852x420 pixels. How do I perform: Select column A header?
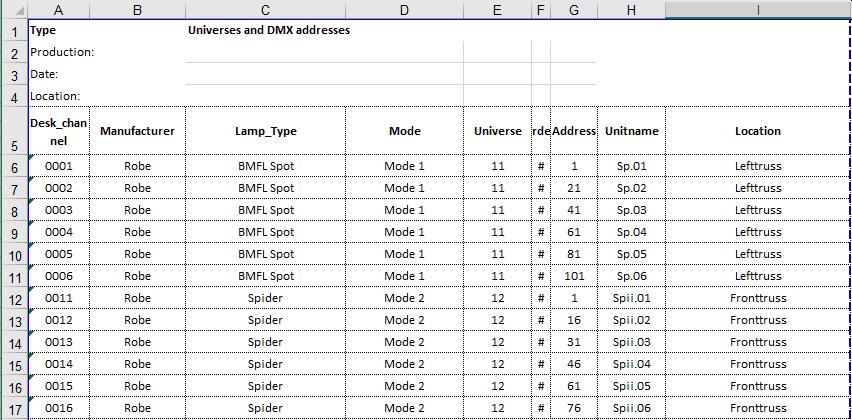tap(59, 9)
